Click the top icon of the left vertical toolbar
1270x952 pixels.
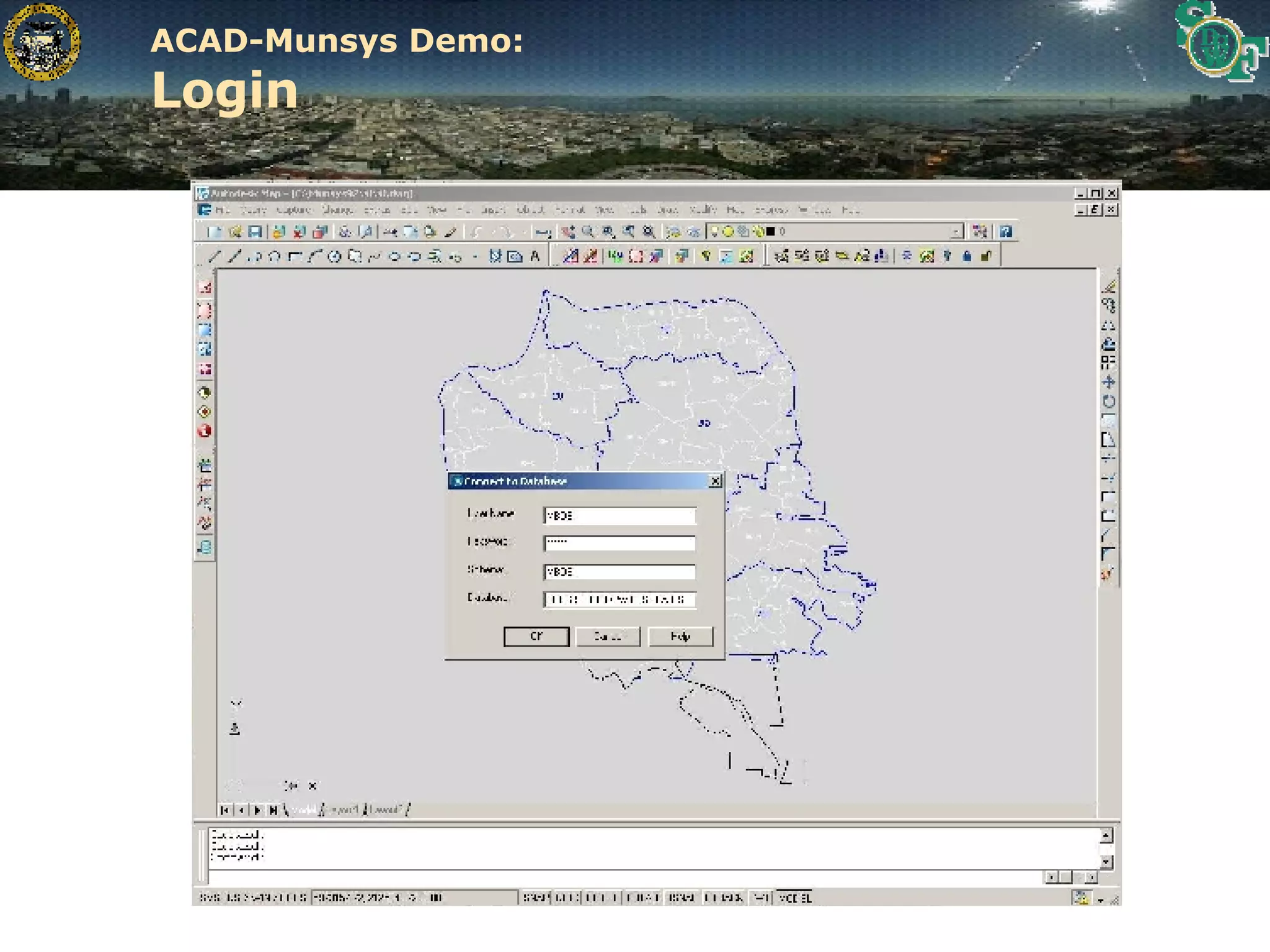(205, 288)
